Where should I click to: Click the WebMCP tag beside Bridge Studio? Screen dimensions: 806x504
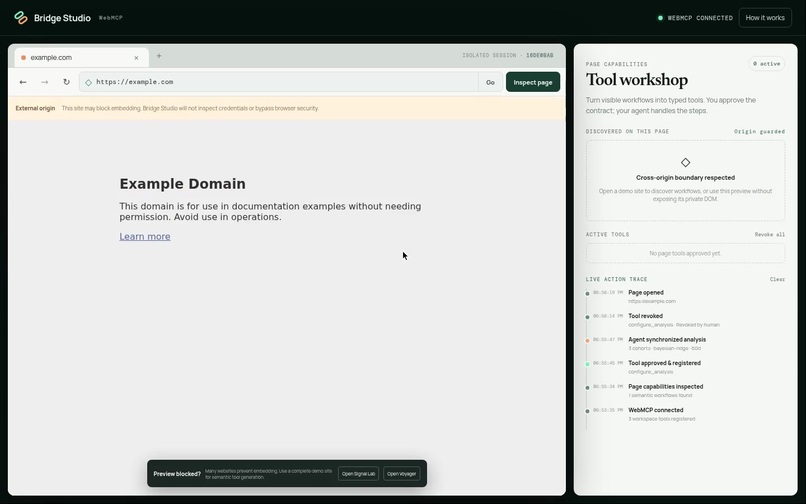pos(111,18)
